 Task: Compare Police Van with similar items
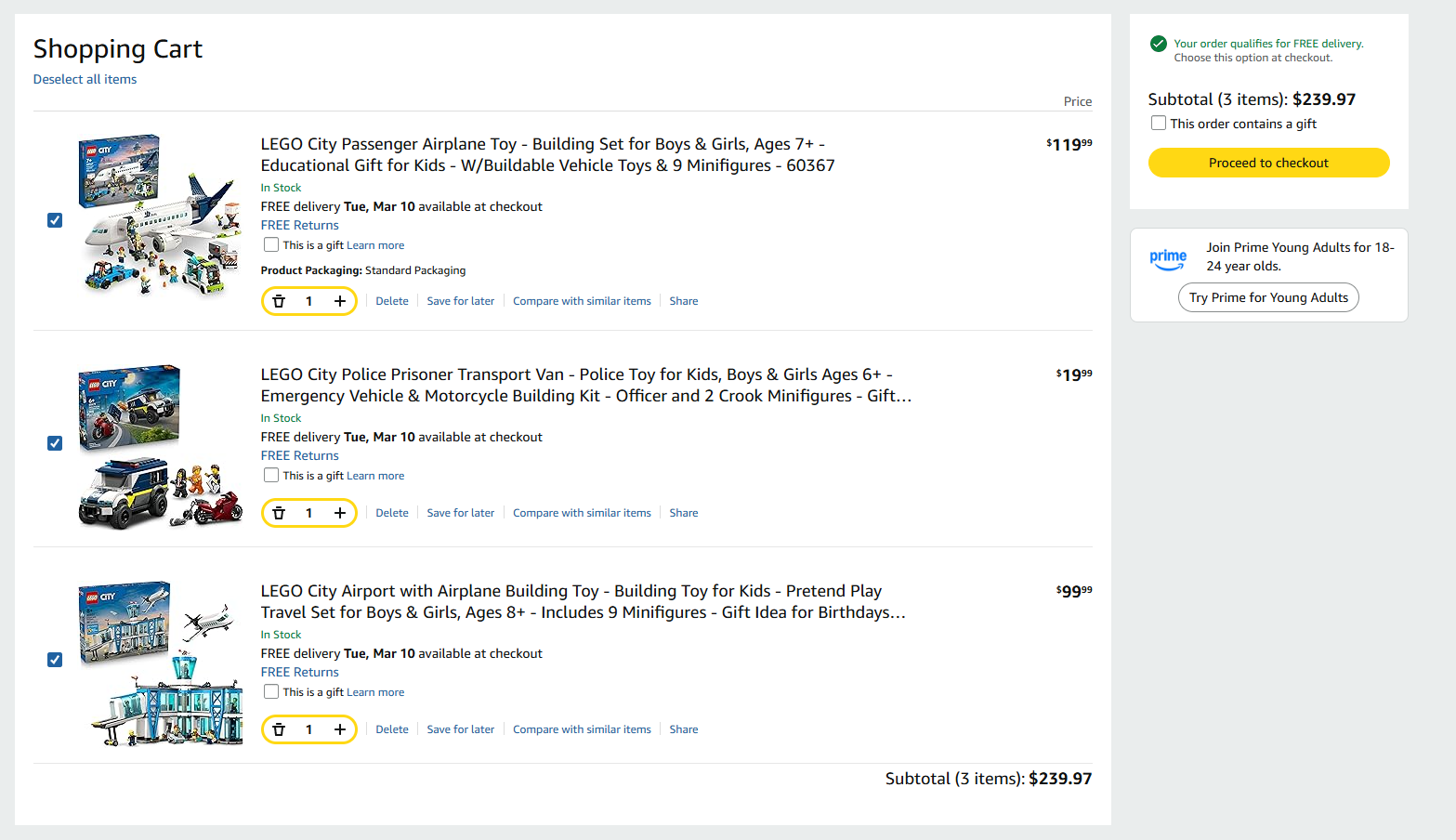582,513
